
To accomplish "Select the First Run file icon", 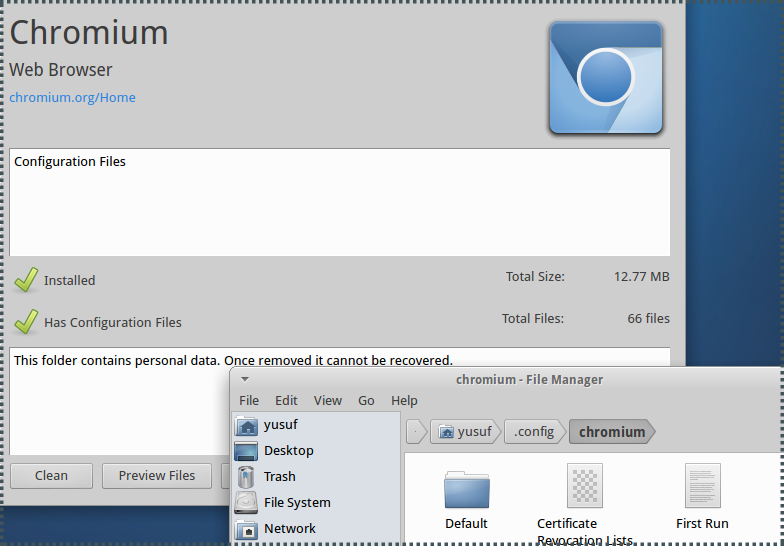I will (x=702, y=486).
